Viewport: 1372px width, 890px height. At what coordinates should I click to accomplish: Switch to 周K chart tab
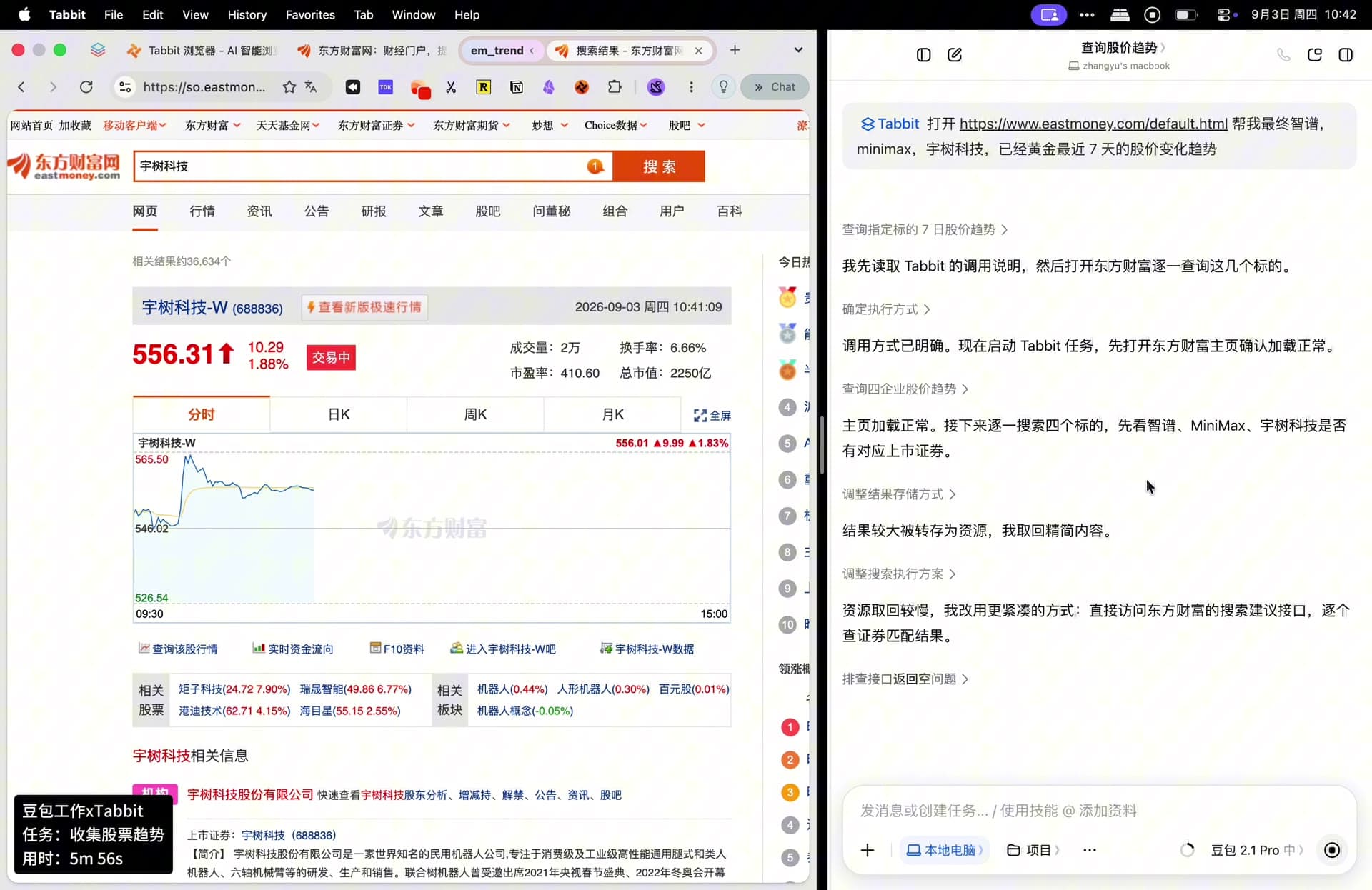pos(475,414)
